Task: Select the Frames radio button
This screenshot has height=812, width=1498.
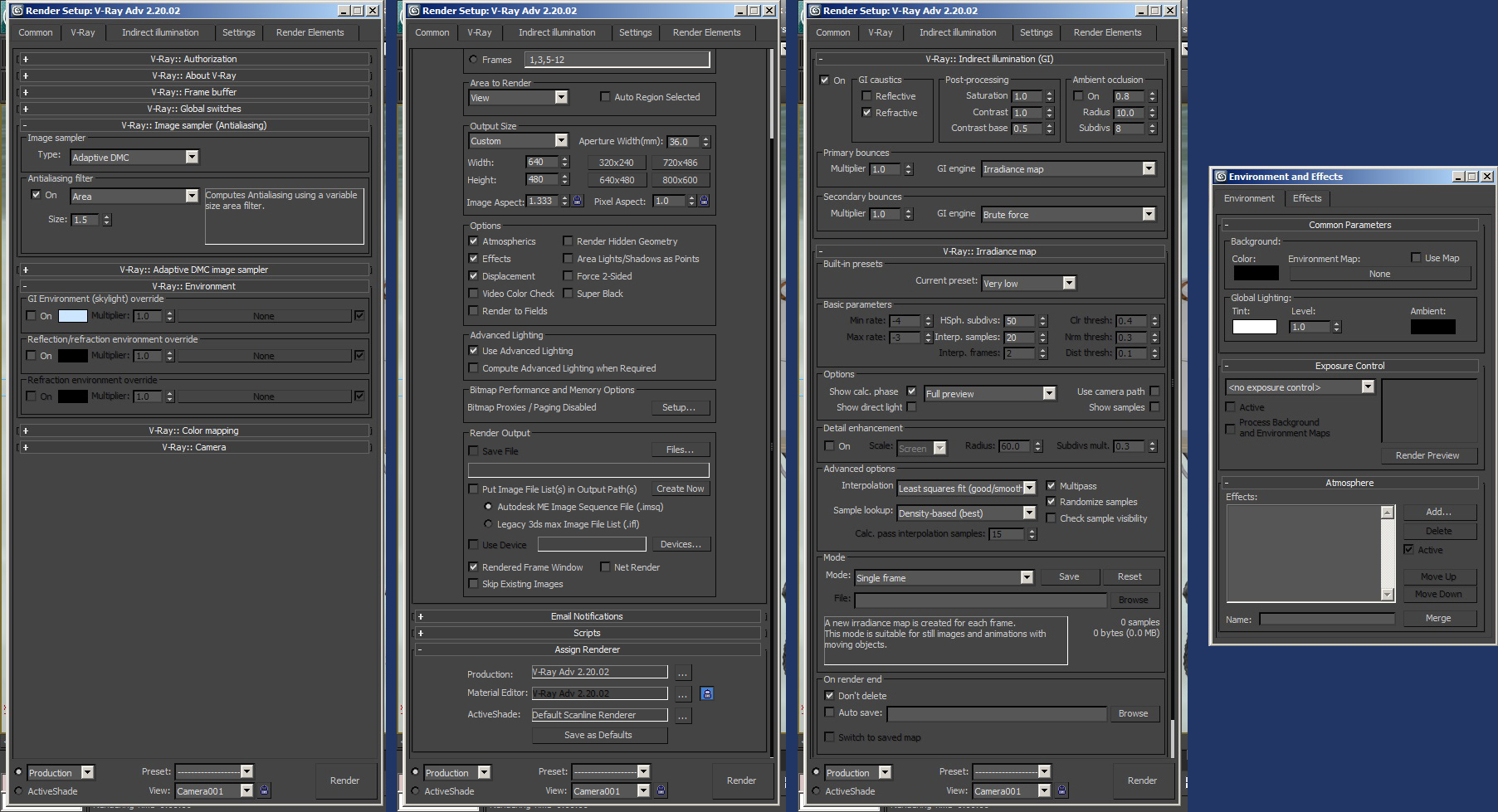Action: (x=473, y=60)
